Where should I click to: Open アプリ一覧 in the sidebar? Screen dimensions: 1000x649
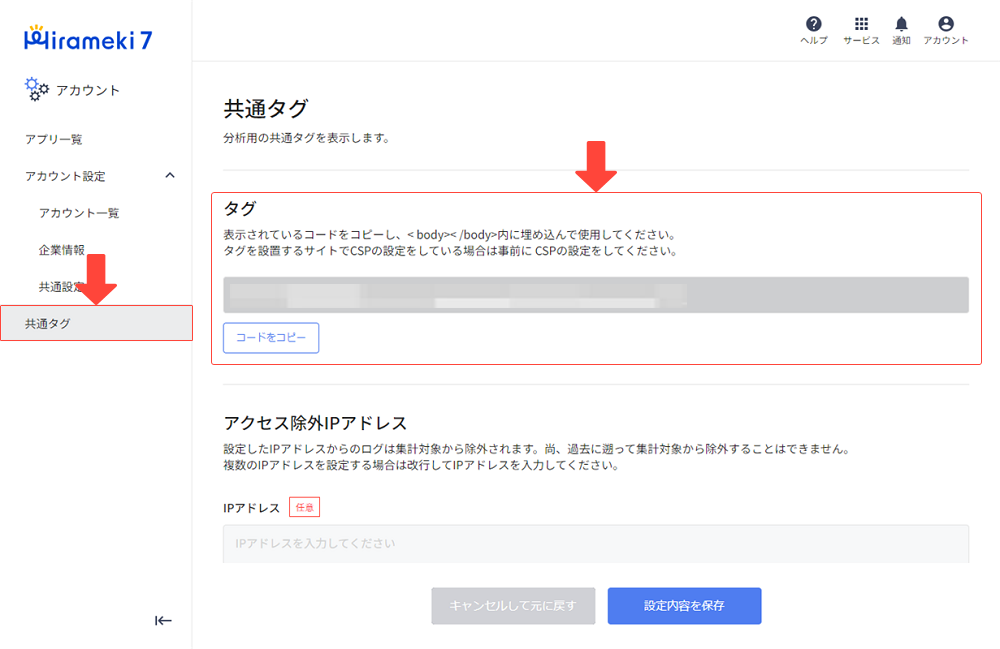(54, 139)
